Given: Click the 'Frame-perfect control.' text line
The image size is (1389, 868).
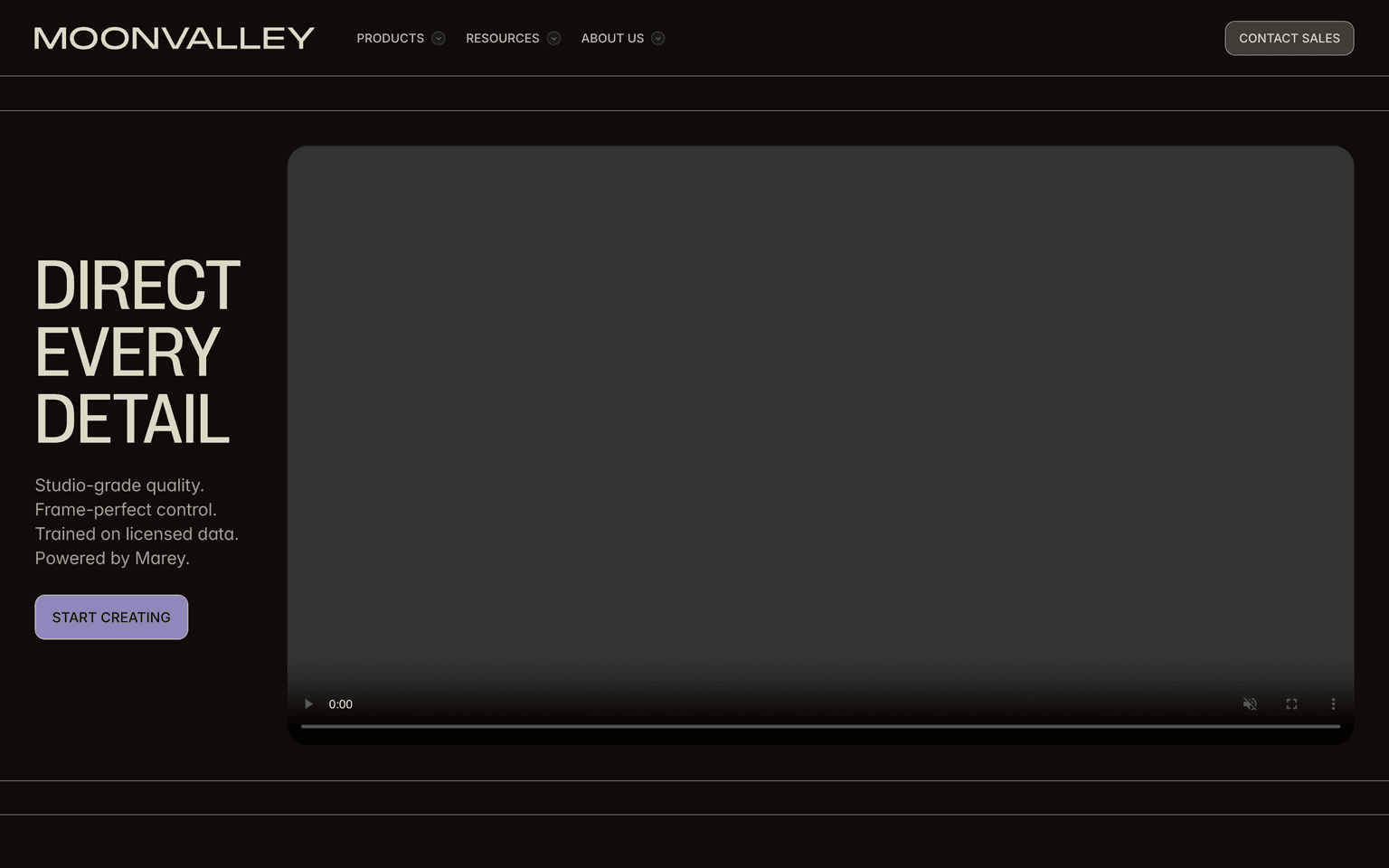Looking at the screenshot, I should [126, 510].
